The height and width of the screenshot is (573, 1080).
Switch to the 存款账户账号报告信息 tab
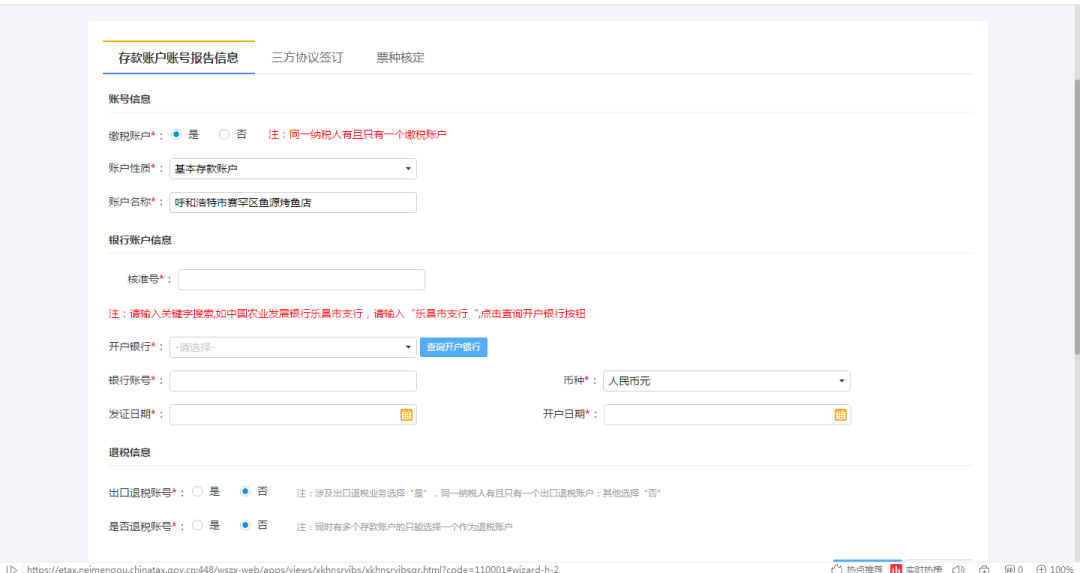click(x=178, y=58)
